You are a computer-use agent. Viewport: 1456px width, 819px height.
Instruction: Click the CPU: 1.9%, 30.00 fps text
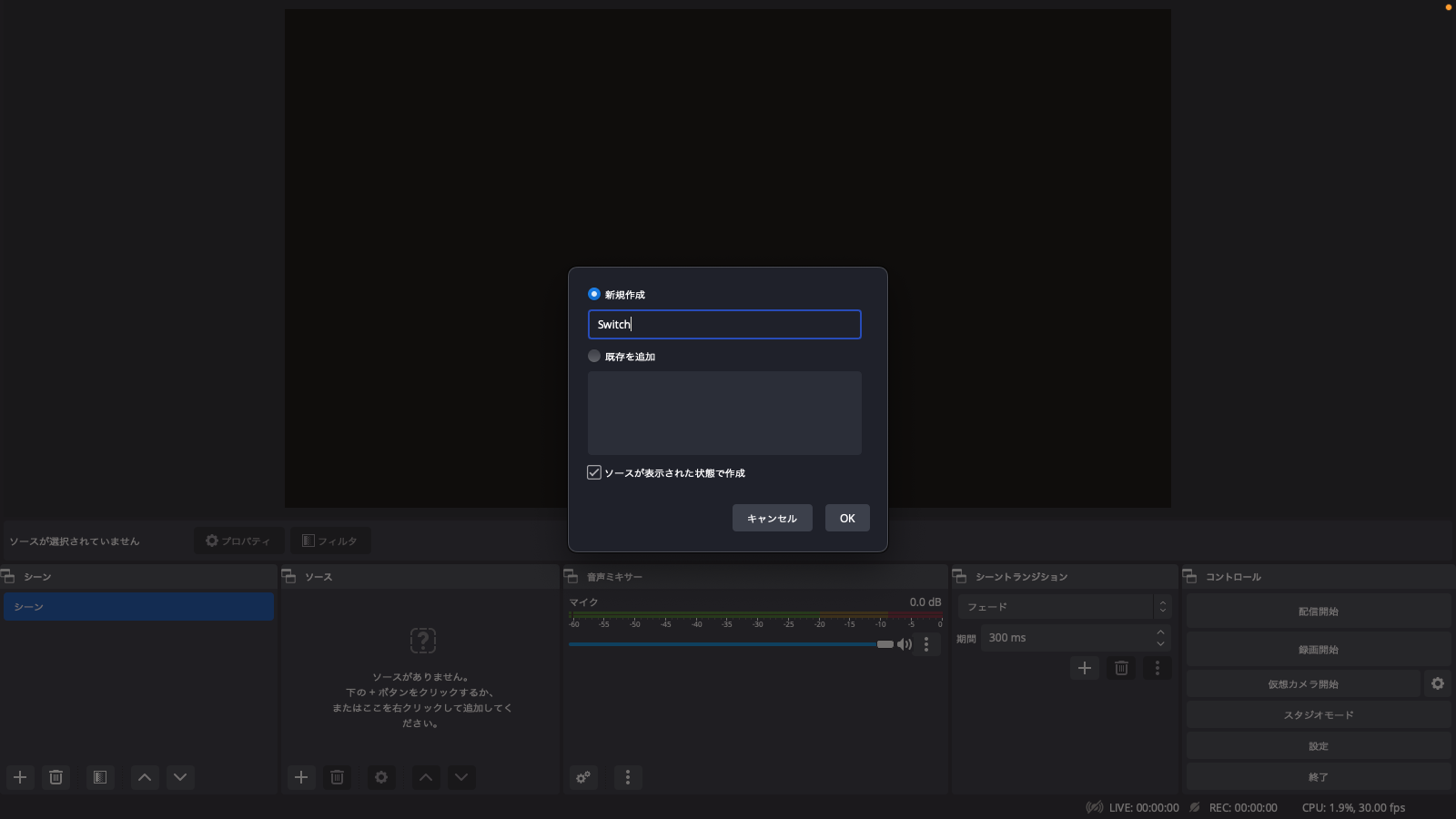coord(1354,807)
